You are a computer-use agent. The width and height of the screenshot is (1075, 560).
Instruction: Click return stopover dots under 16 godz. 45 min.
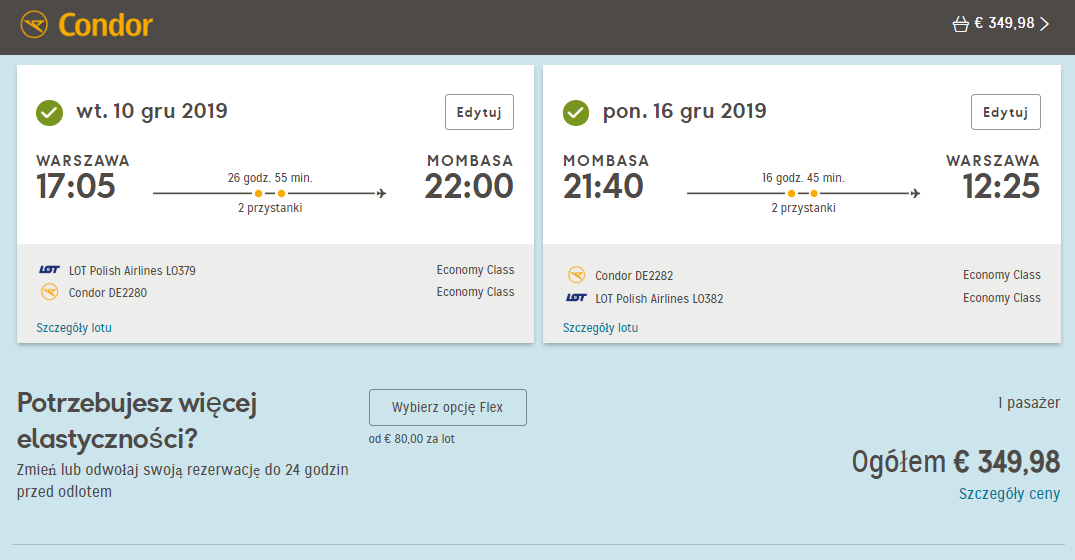(802, 193)
